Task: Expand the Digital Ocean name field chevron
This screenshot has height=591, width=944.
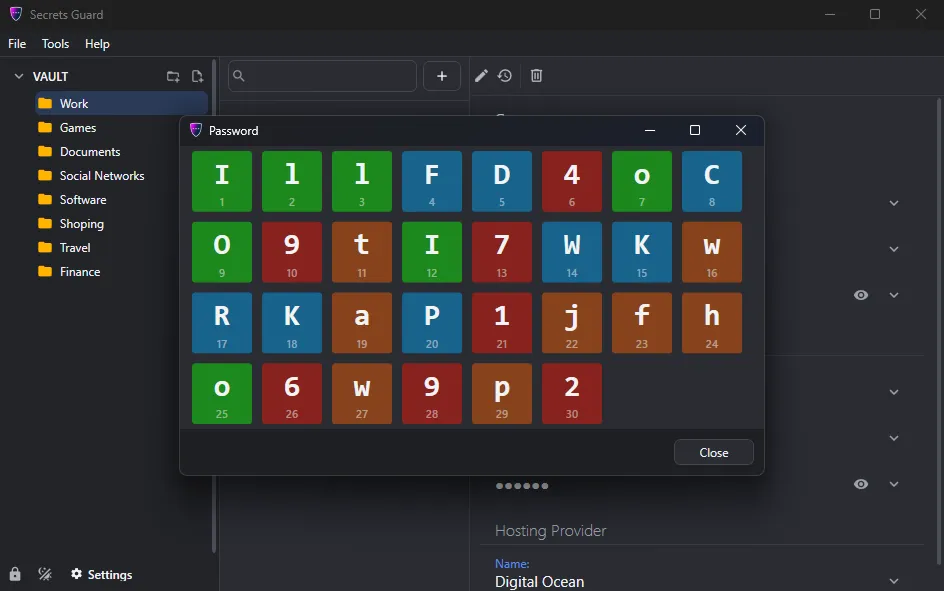Action: click(x=894, y=581)
